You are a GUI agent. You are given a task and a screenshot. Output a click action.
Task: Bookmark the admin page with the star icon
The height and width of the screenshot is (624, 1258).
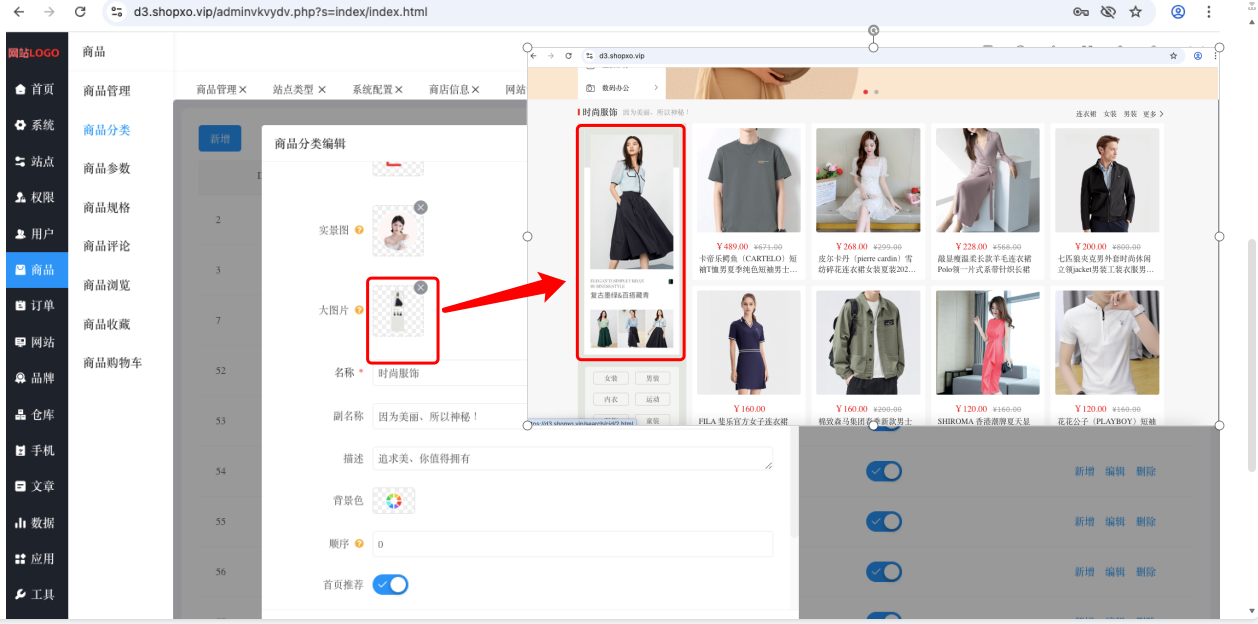1136,12
